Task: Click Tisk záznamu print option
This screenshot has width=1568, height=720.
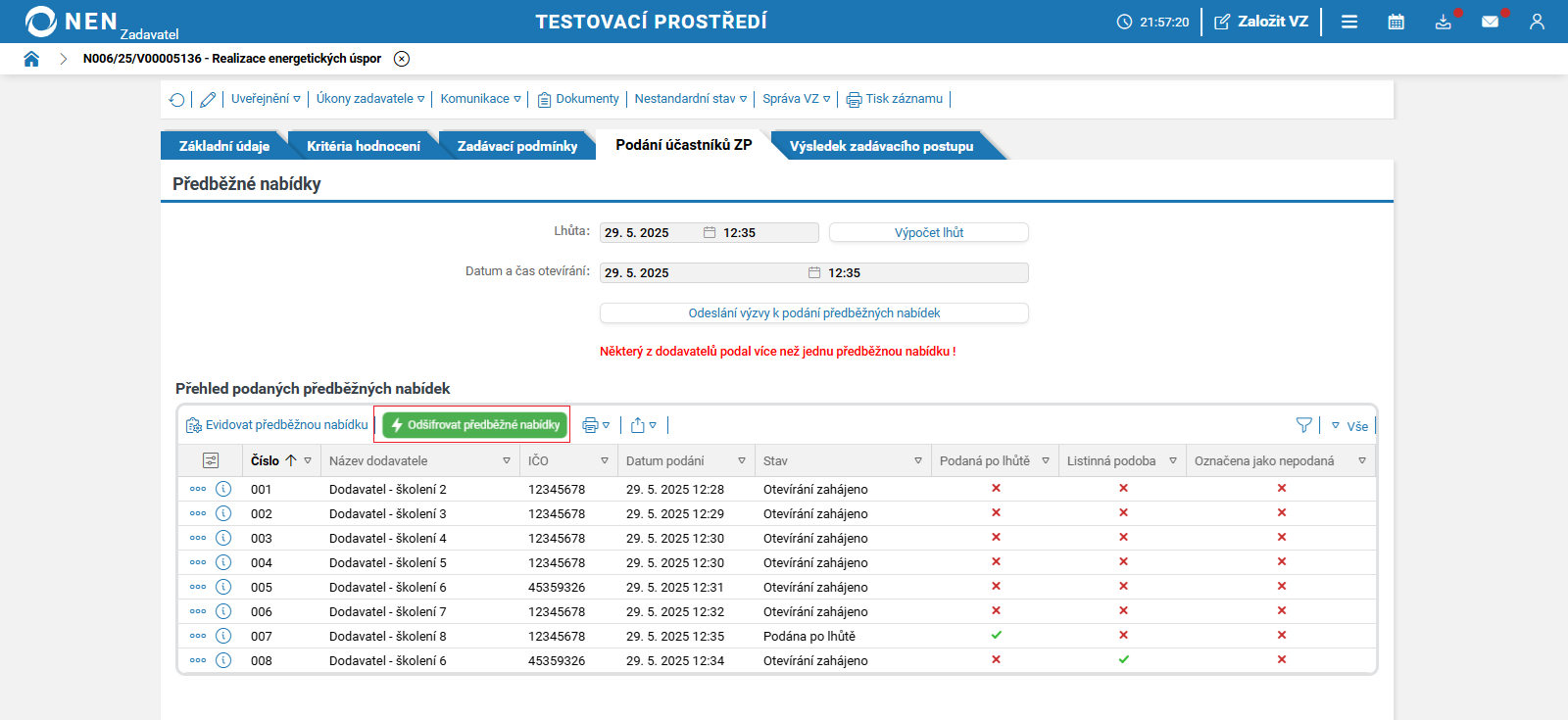Action: point(895,99)
